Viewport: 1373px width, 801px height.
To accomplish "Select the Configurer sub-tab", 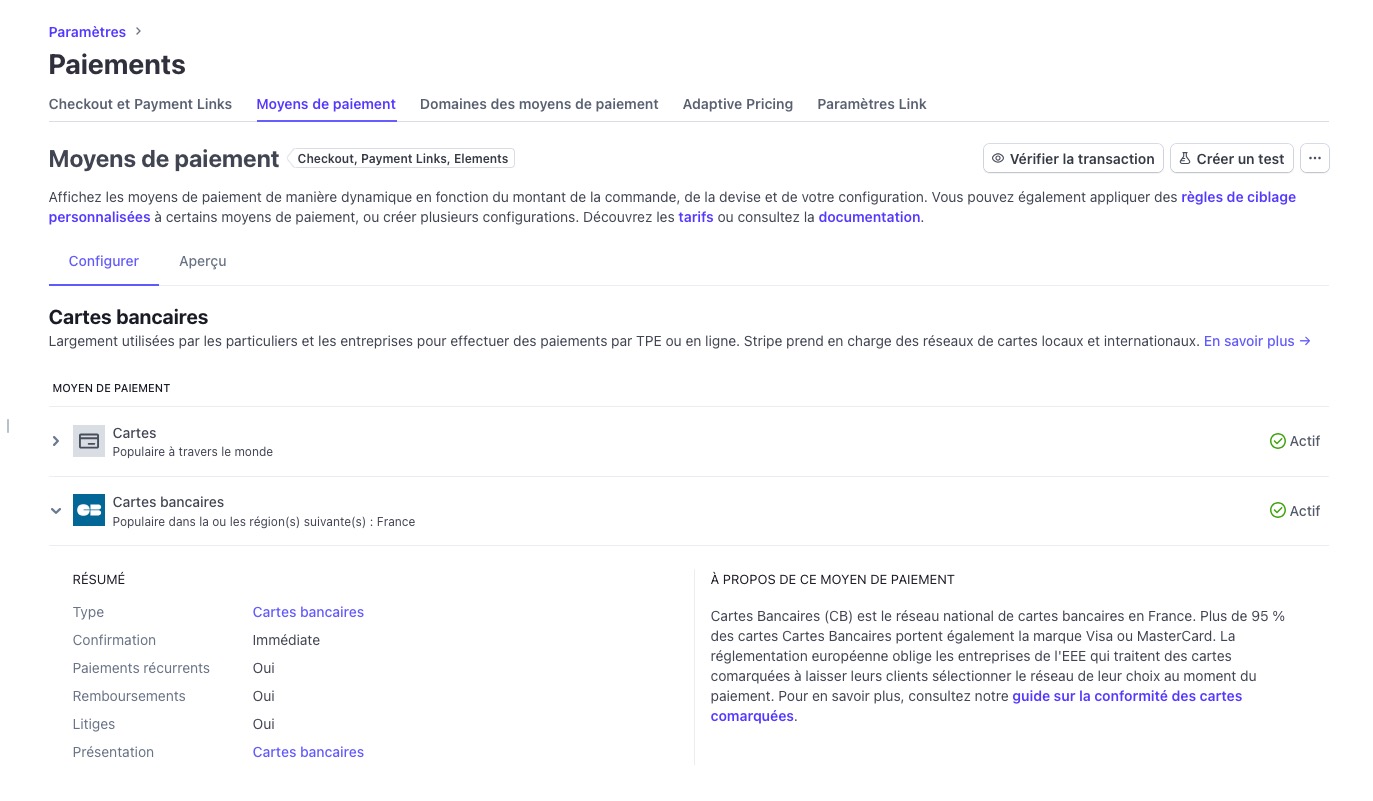I will [104, 261].
